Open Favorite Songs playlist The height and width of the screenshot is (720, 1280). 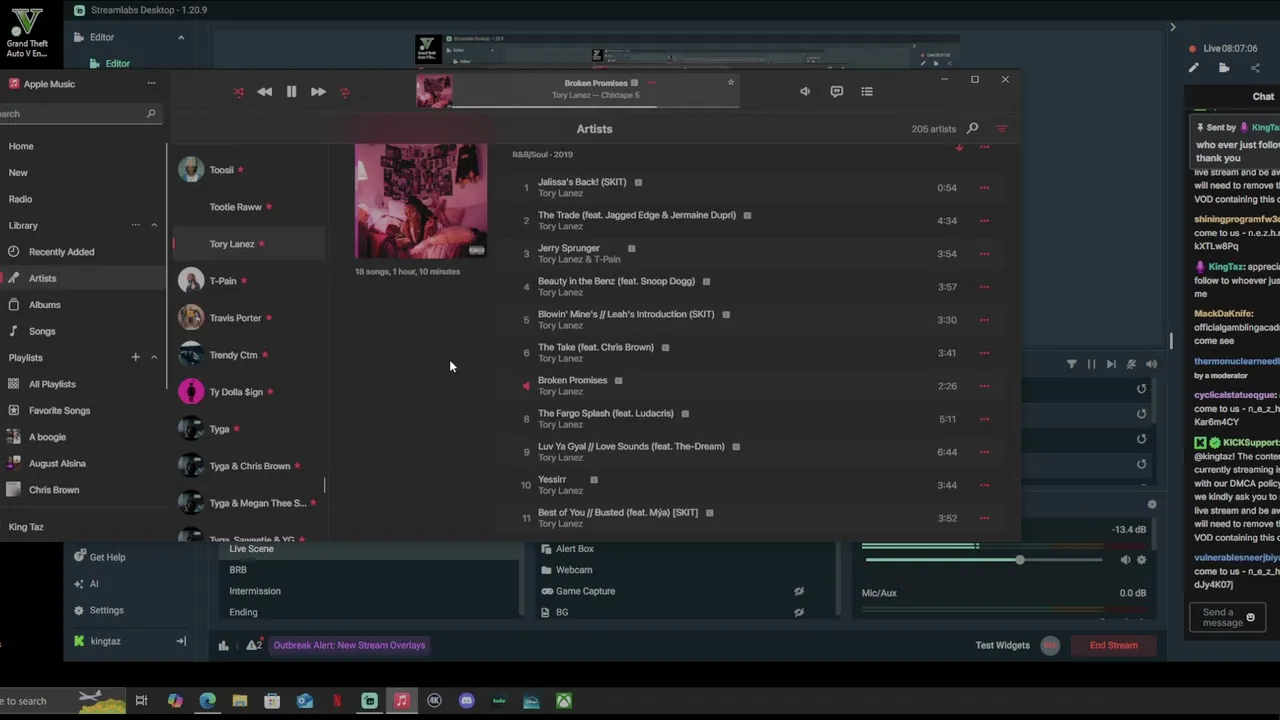click(59, 411)
